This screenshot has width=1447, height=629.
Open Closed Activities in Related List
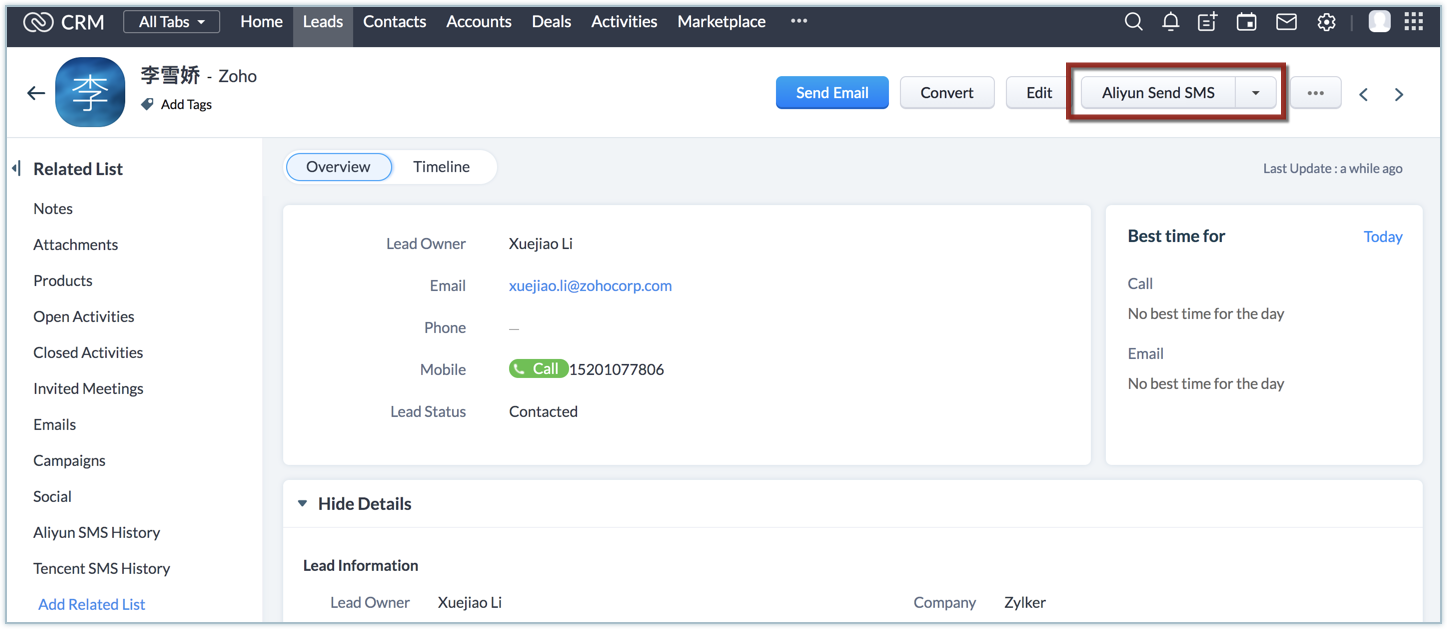(x=88, y=353)
